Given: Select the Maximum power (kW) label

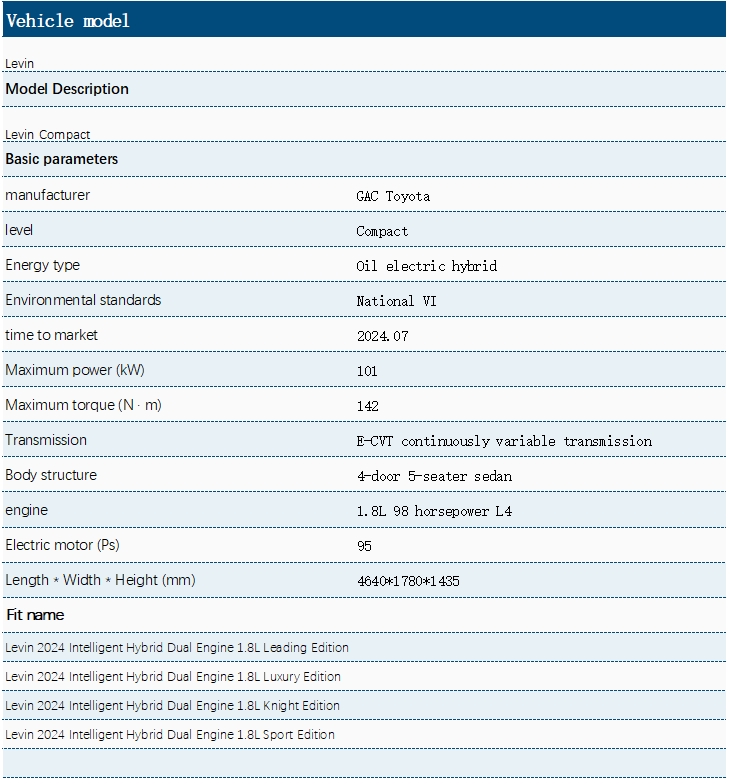Looking at the screenshot, I should (x=75, y=370).
